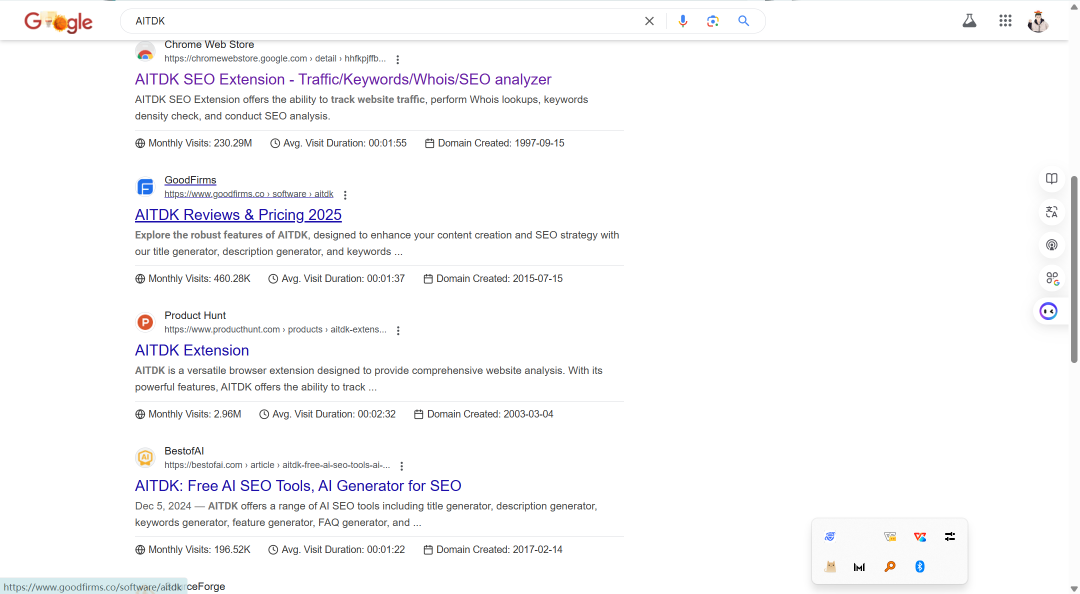Click the goodfirms.co software aitdk URL

click(x=249, y=194)
